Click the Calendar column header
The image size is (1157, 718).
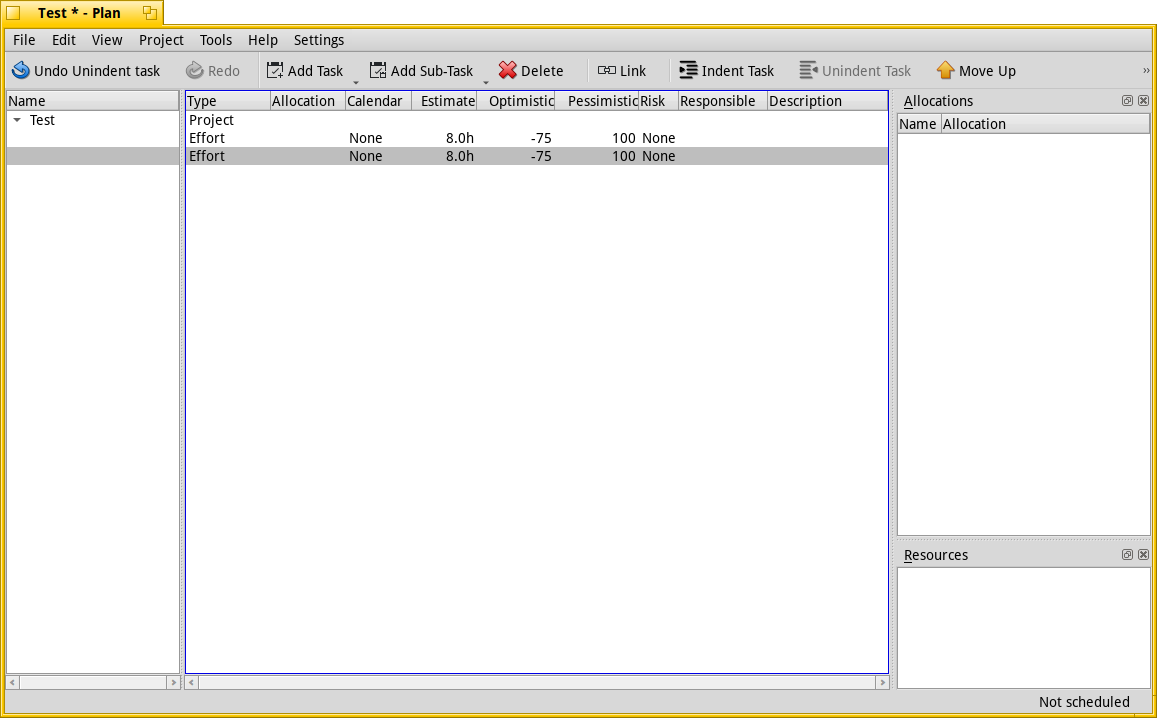[379, 101]
